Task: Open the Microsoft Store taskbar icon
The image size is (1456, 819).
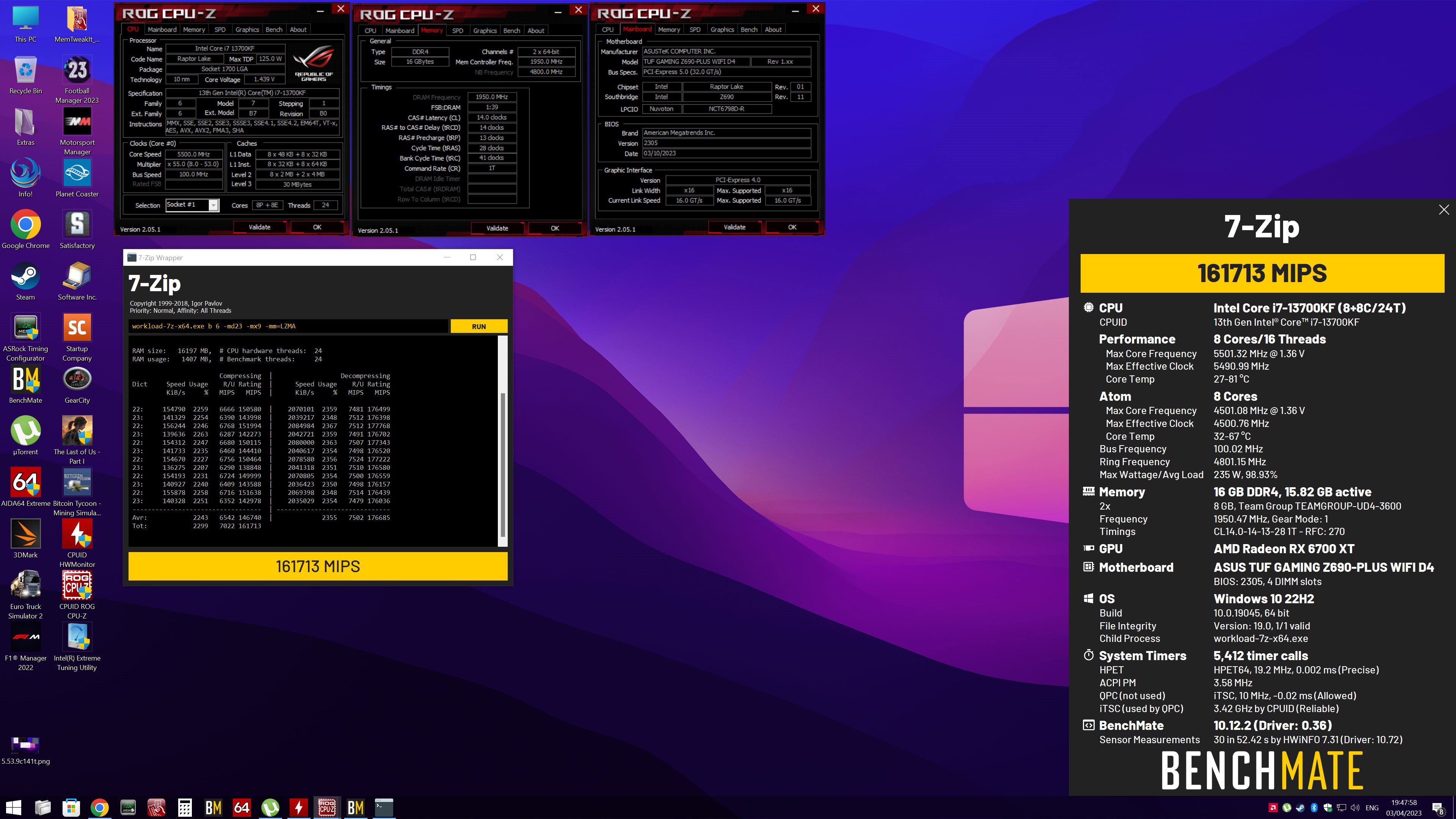Action: pyautogui.click(x=71, y=808)
